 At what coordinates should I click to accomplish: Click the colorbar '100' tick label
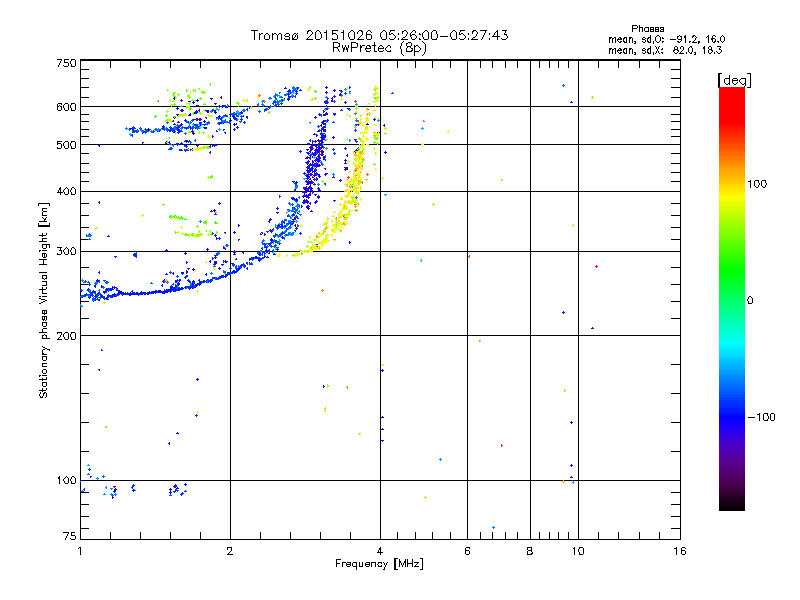pyautogui.click(x=757, y=184)
